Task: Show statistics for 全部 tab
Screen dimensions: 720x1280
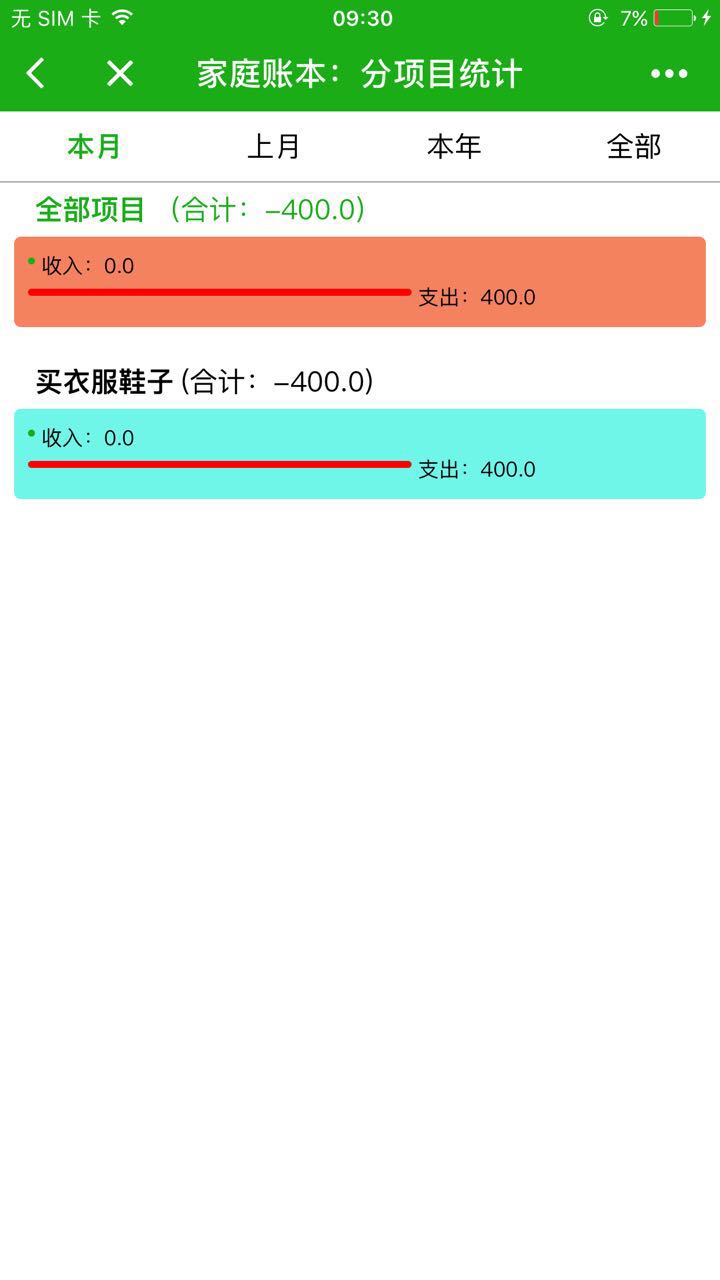Action: point(634,147)
